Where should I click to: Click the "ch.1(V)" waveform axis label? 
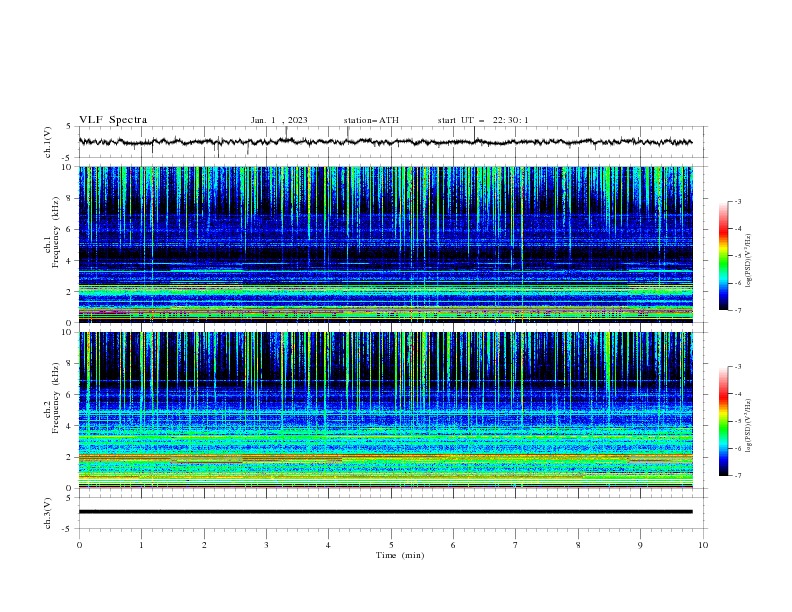tap(48, 142)
